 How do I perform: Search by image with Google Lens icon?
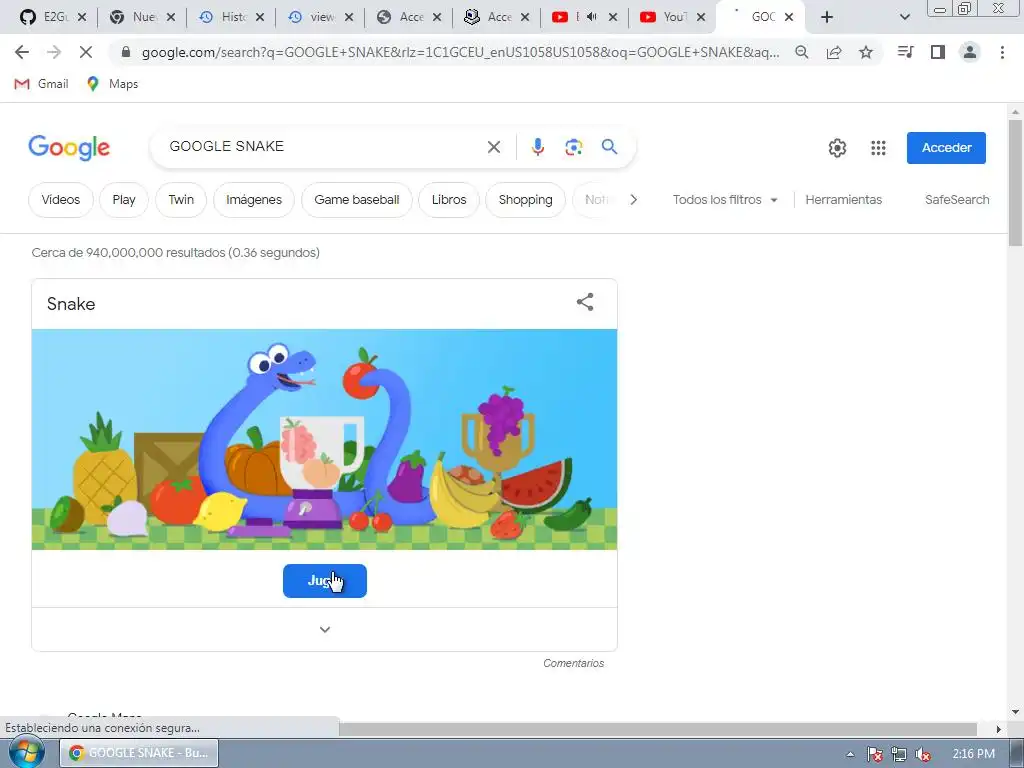coord(573,147)
